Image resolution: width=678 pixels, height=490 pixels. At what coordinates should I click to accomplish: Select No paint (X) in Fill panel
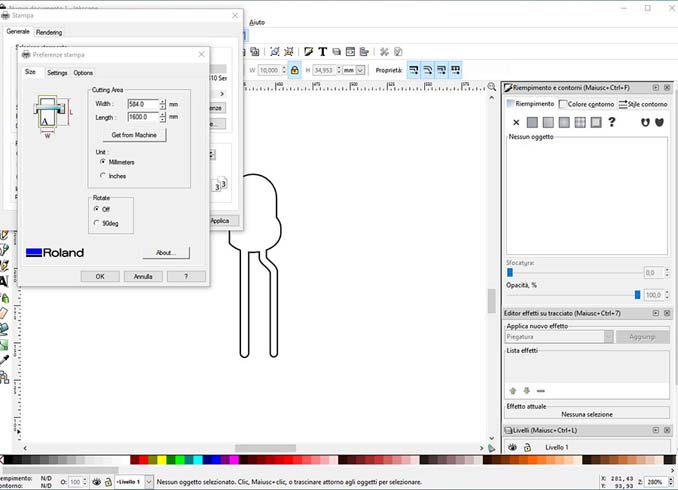coord(516,122)
